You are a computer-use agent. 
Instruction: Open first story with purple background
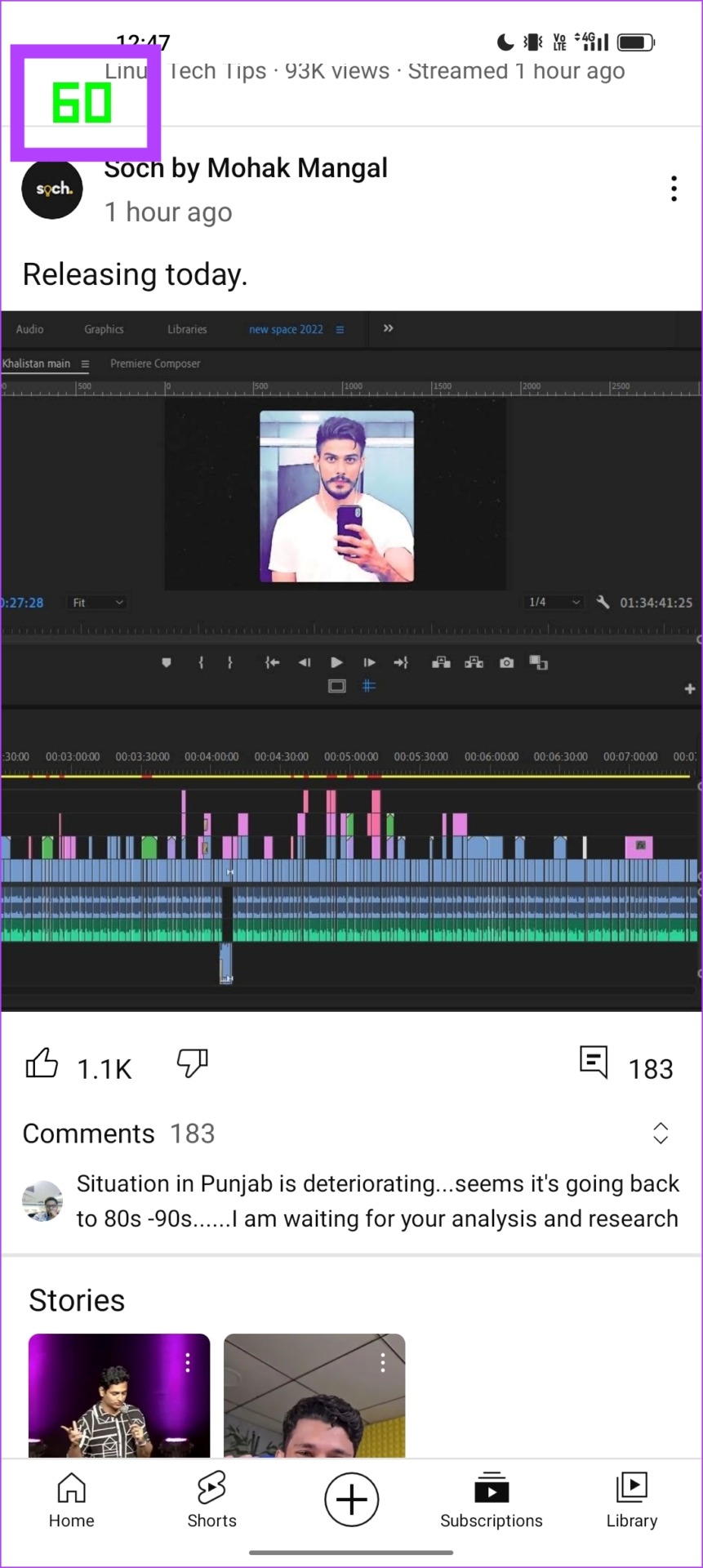tap(119, 1396)
